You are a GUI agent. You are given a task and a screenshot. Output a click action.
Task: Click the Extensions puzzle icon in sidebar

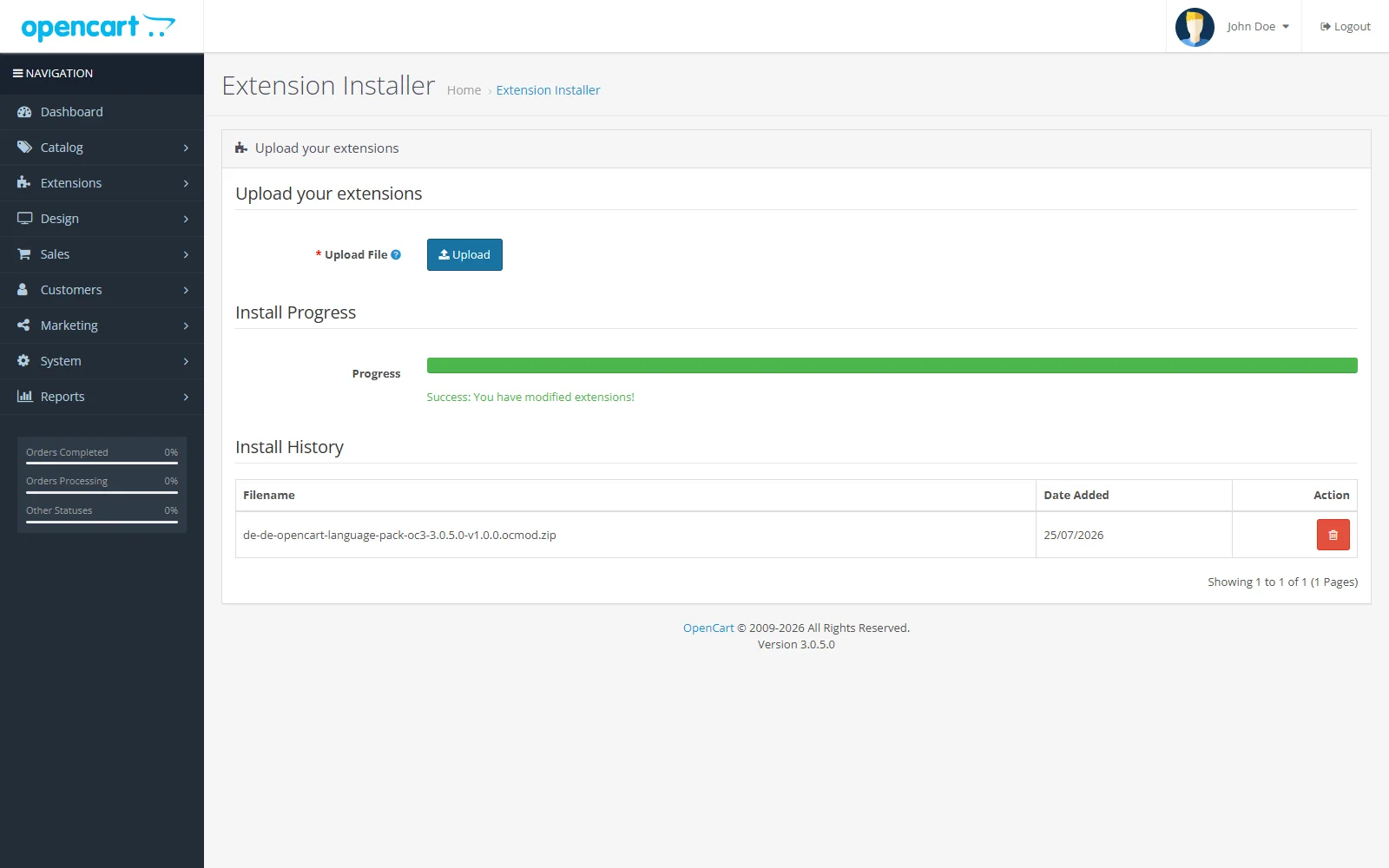[x=24, y=183]
